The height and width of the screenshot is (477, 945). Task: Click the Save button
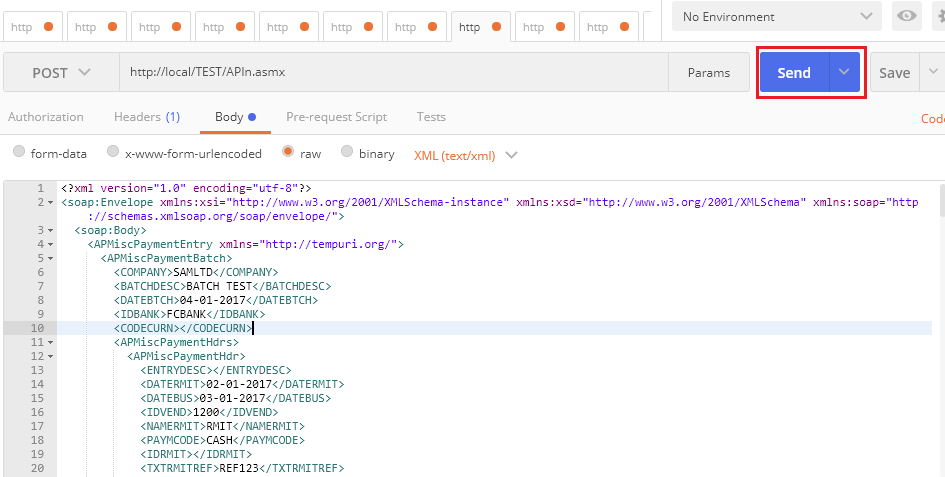pyautogui.click(x=894, y=72)
